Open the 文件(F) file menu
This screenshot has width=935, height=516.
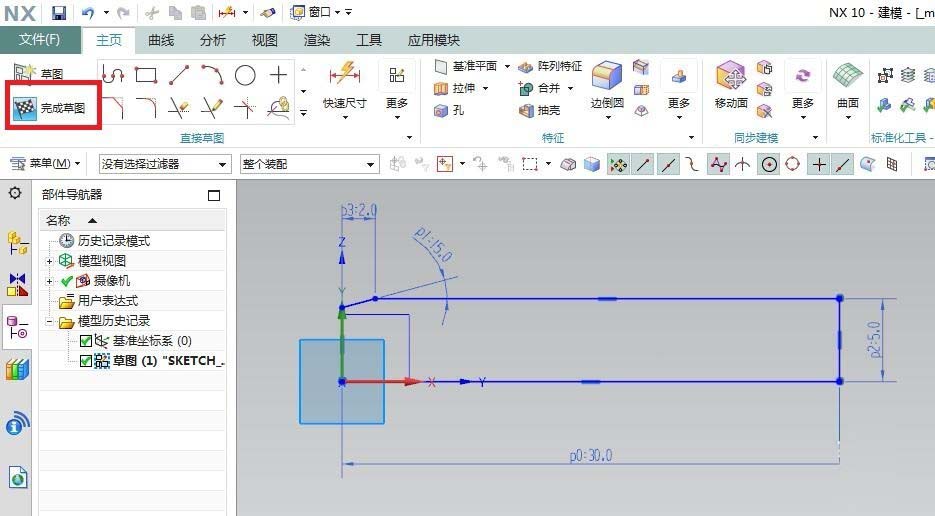point(40,39)
